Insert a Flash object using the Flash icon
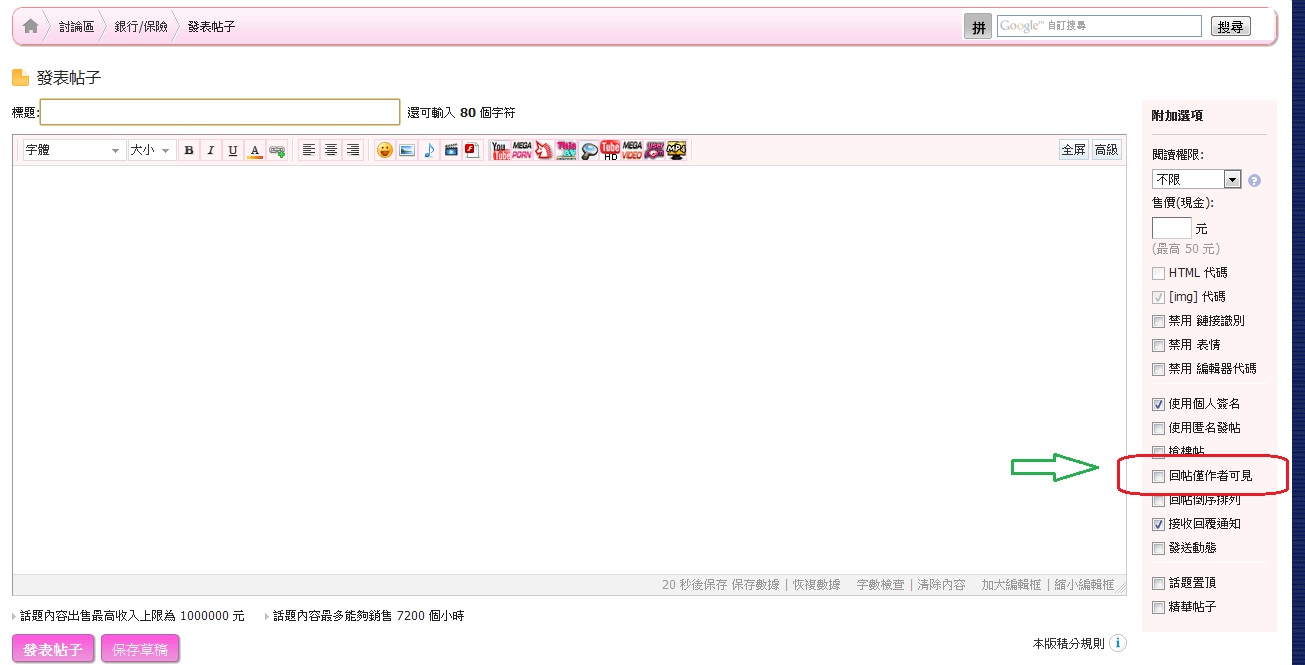Image resolution: width=1305 pixels, height=665 pixels. tap(472, 150)
